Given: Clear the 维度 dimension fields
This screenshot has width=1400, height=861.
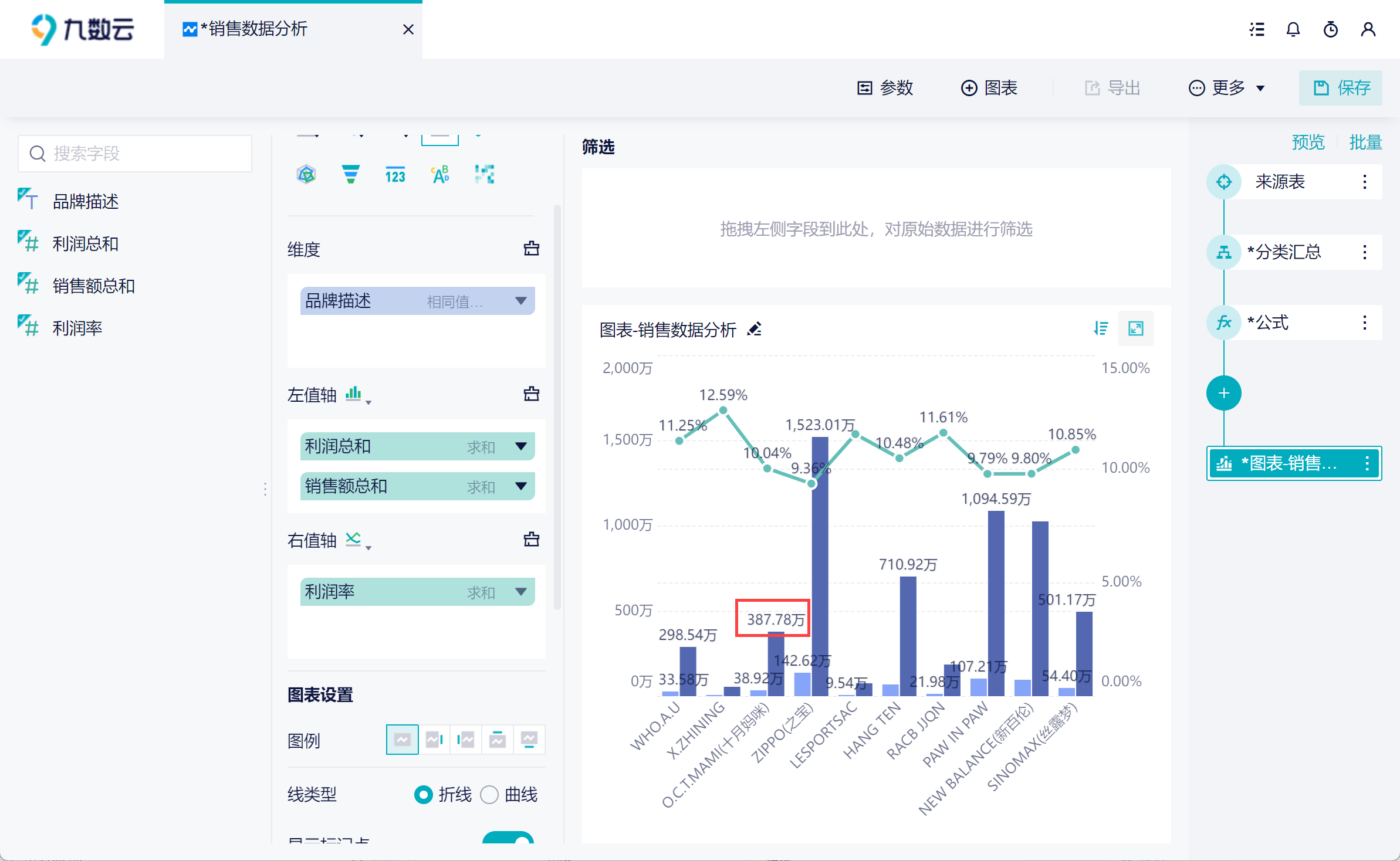Looking at the screenshot, I should [x=531, y=249].
